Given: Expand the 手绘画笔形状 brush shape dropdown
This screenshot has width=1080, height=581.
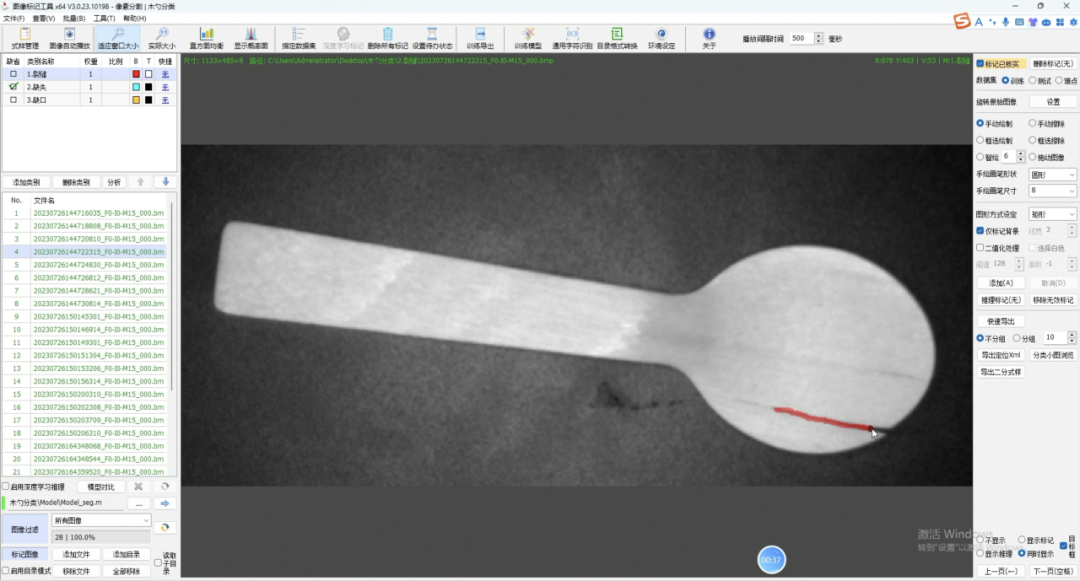Looking at the screenshot, I should pos(1052,175).
